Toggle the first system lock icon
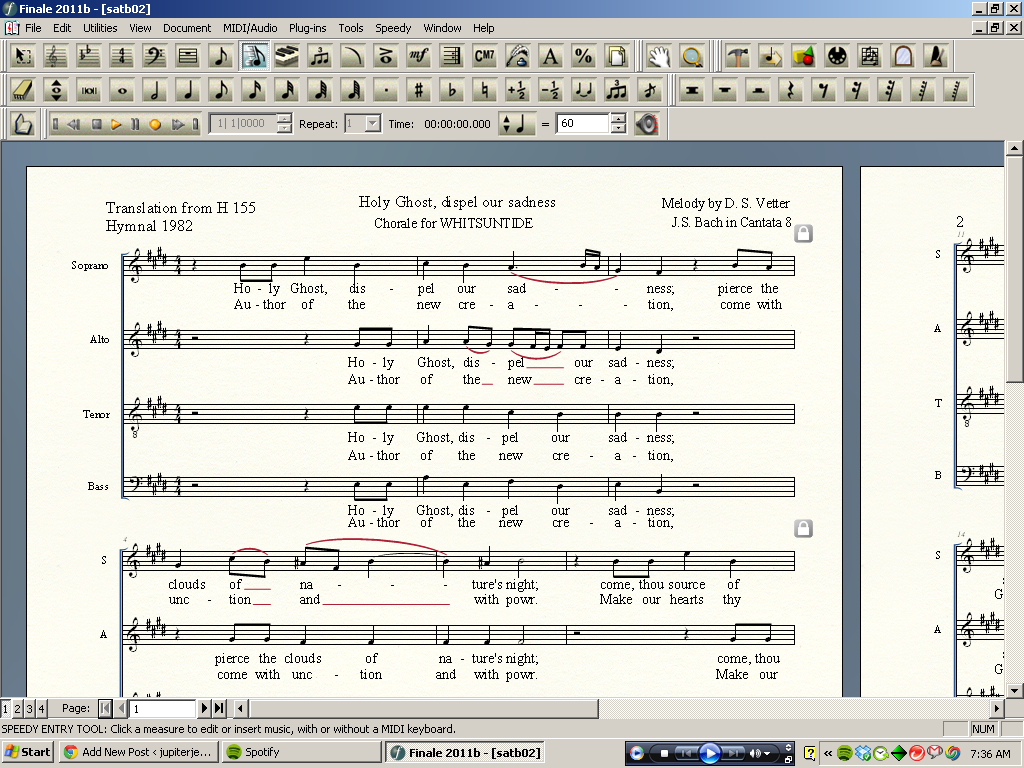This screenshot has height=768, width=1024. point(803,233)
